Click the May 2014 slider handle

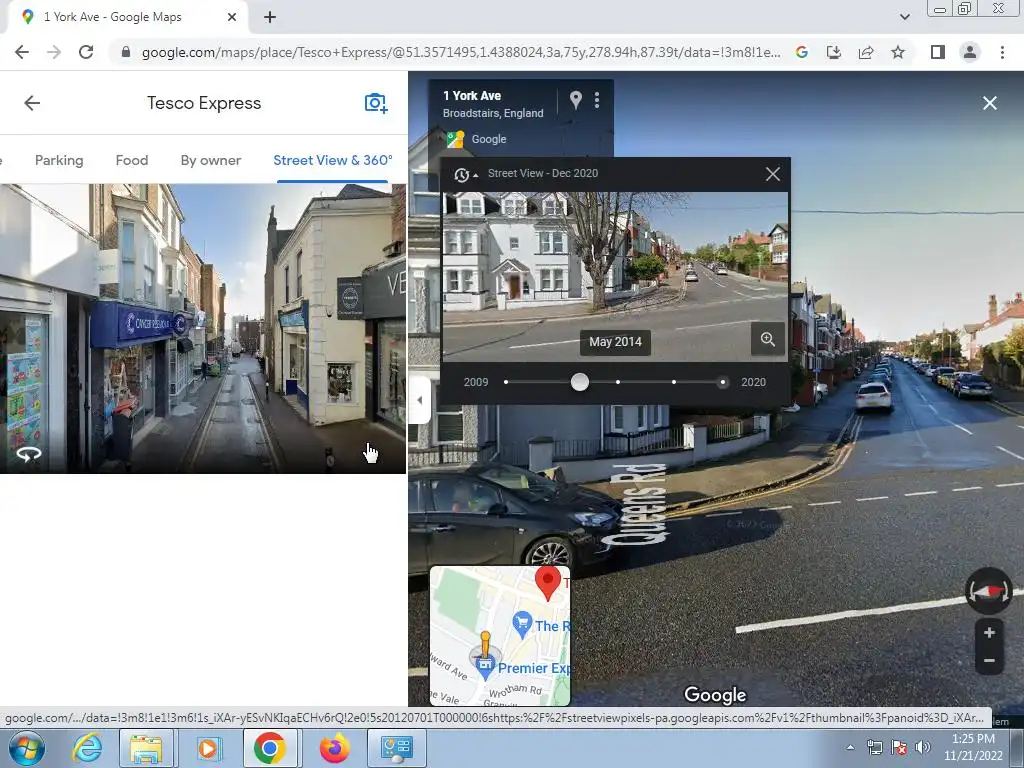coord(579,382)
